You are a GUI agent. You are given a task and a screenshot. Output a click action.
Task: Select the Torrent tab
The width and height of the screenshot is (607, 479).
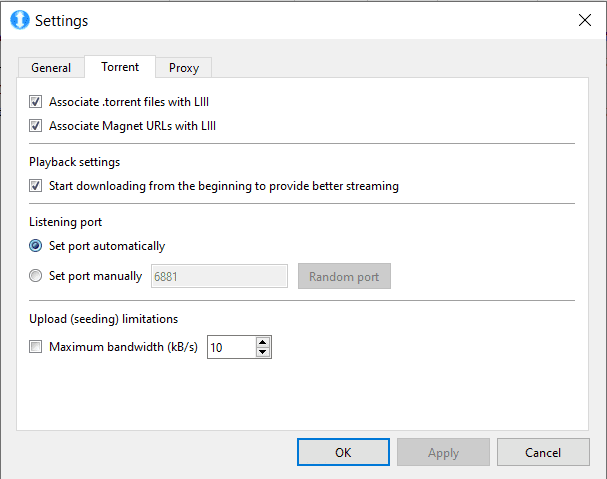[x=120, y=67]
